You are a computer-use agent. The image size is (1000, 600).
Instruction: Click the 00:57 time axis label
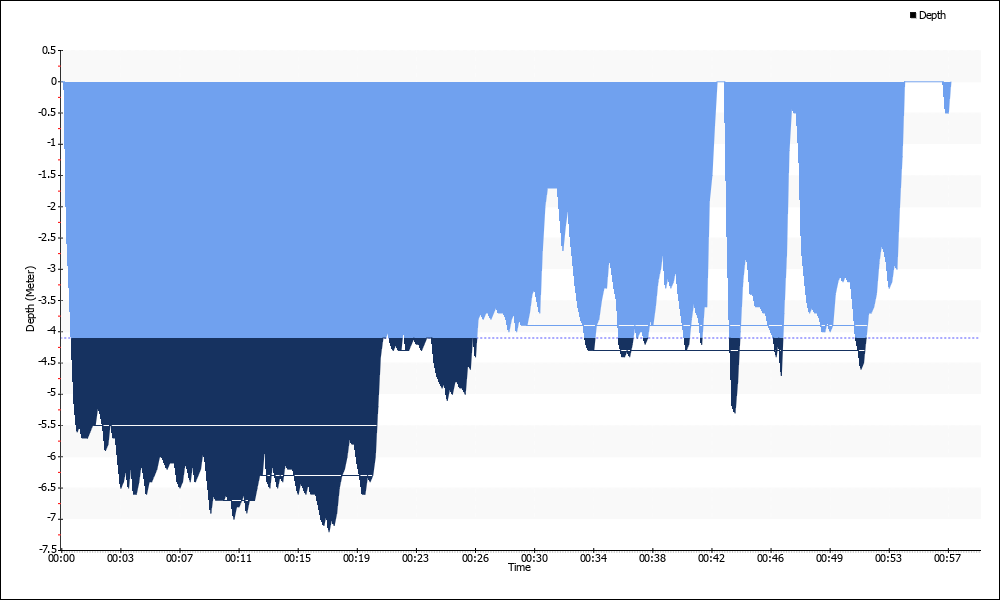[948, 559]
